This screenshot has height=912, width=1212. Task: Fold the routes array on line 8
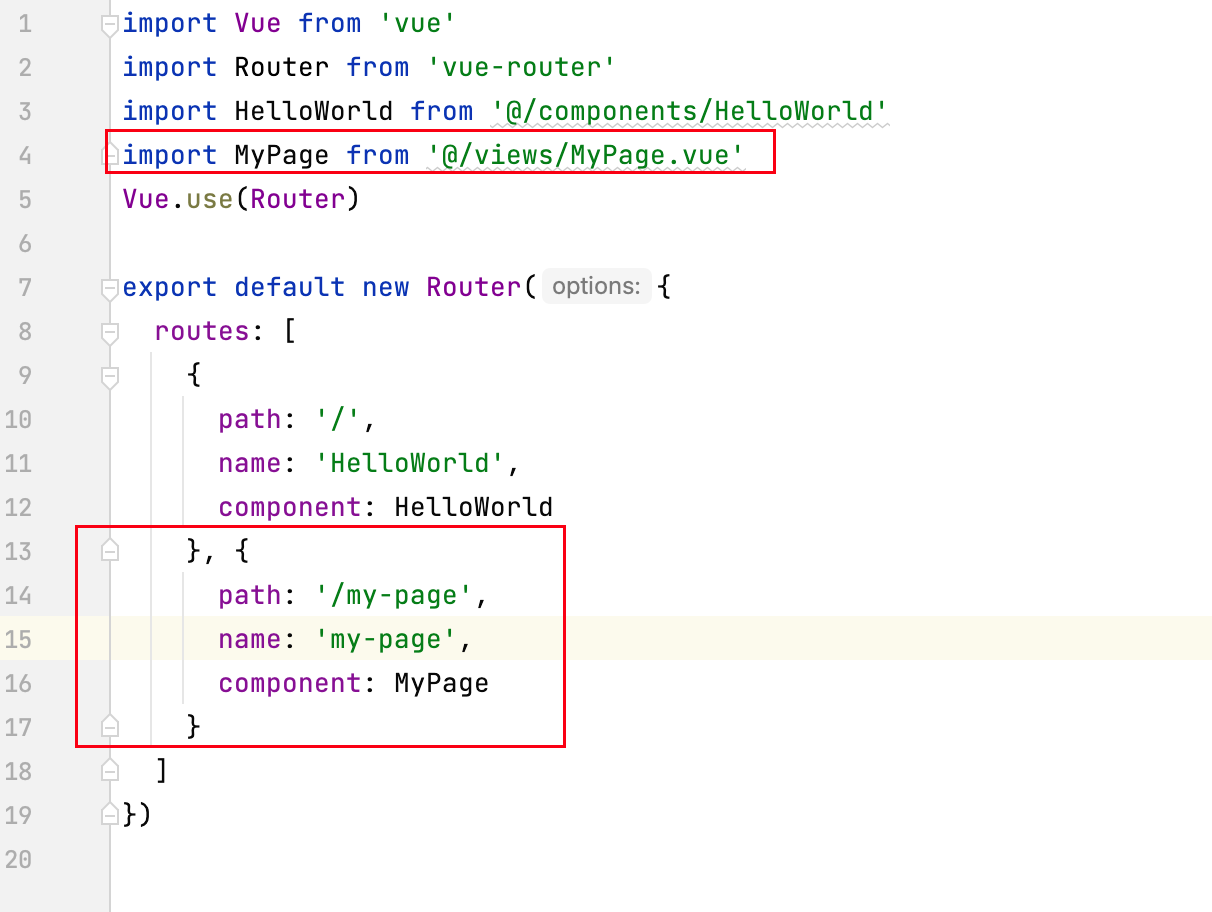click(110, 332)
